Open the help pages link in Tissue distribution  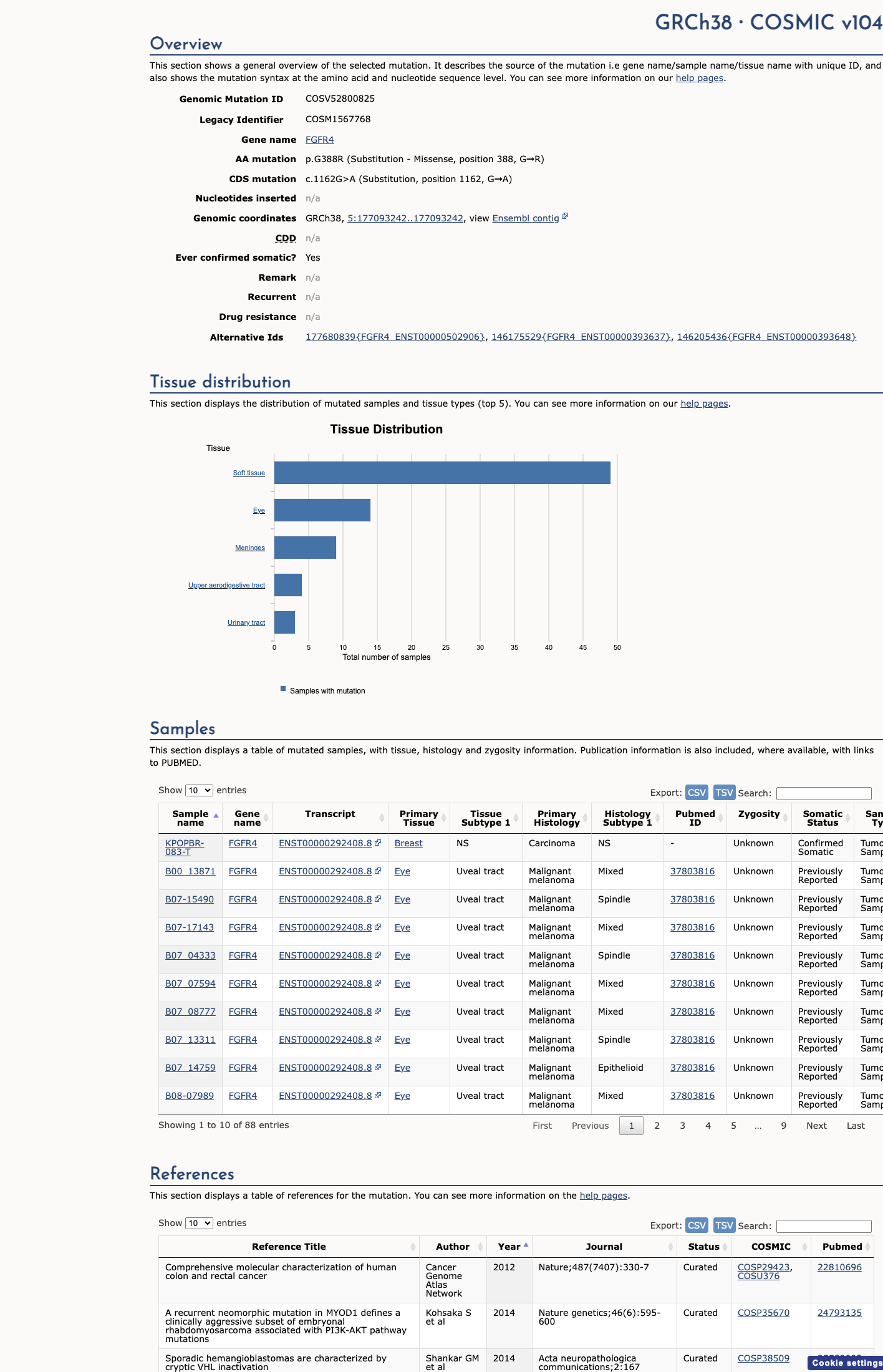[x=704, y=403]
